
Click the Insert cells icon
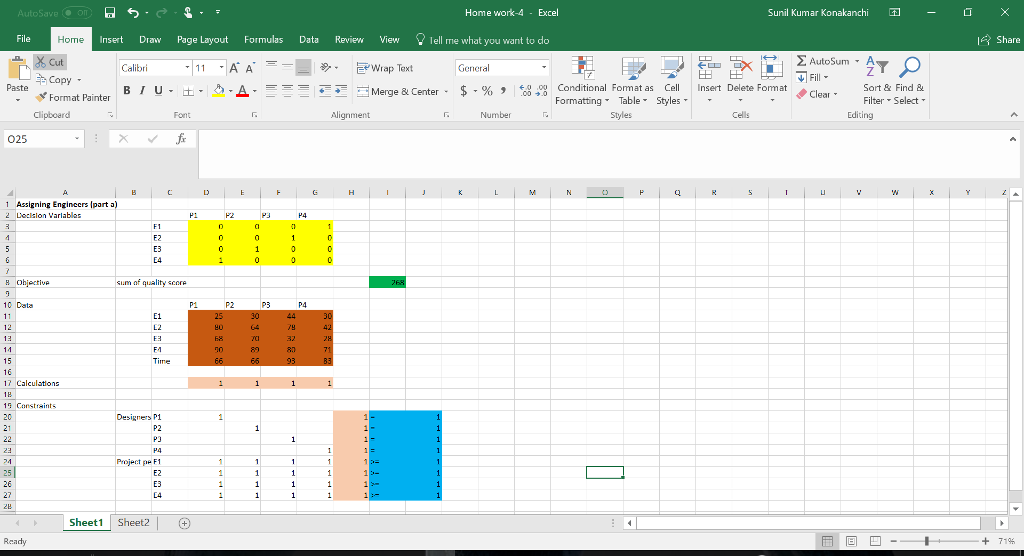[x=709, y=67]
